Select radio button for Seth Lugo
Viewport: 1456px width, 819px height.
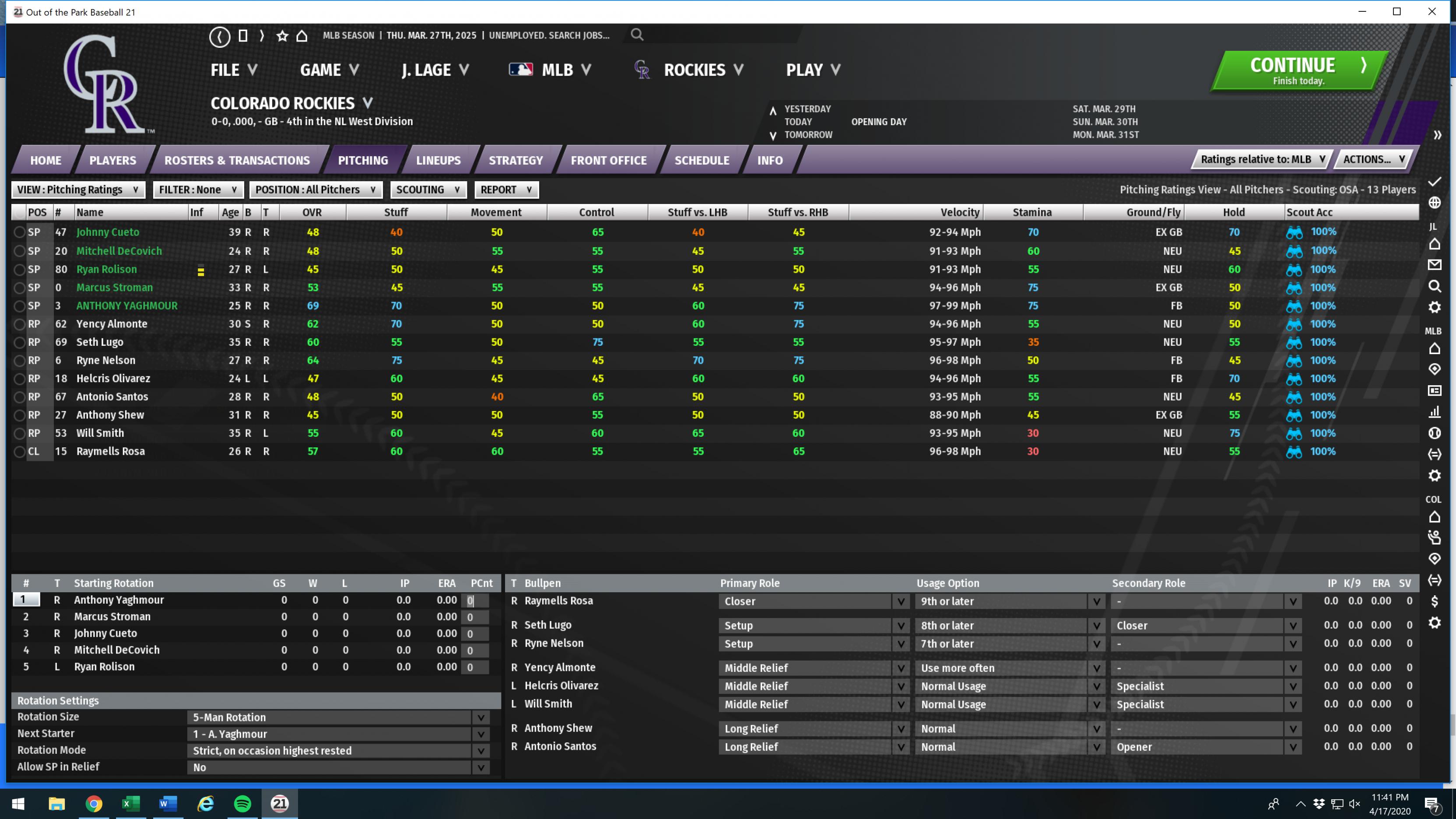click(19, 342)
